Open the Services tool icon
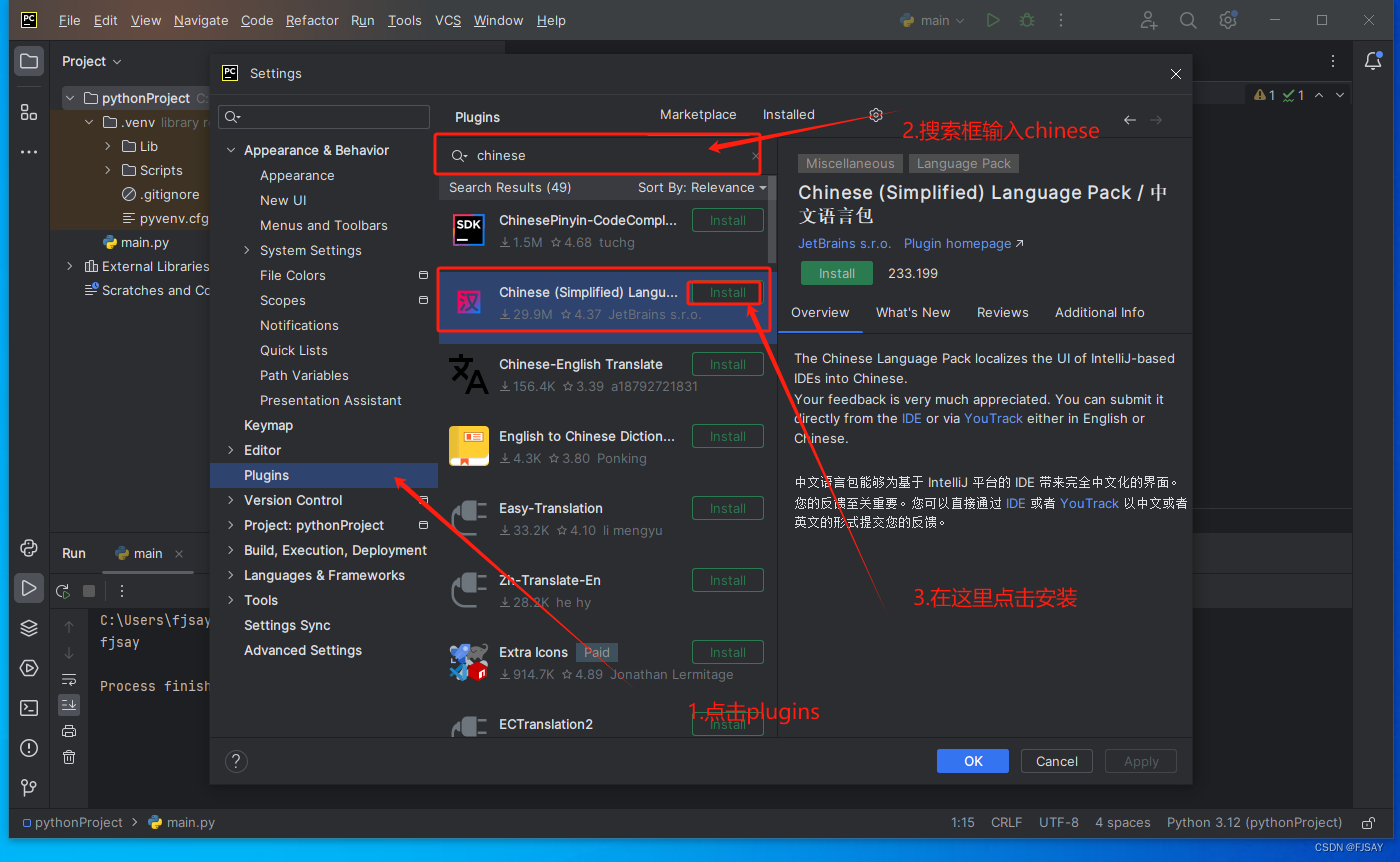Viewport: 1400px width, 862px height. [x=29, y=668]
